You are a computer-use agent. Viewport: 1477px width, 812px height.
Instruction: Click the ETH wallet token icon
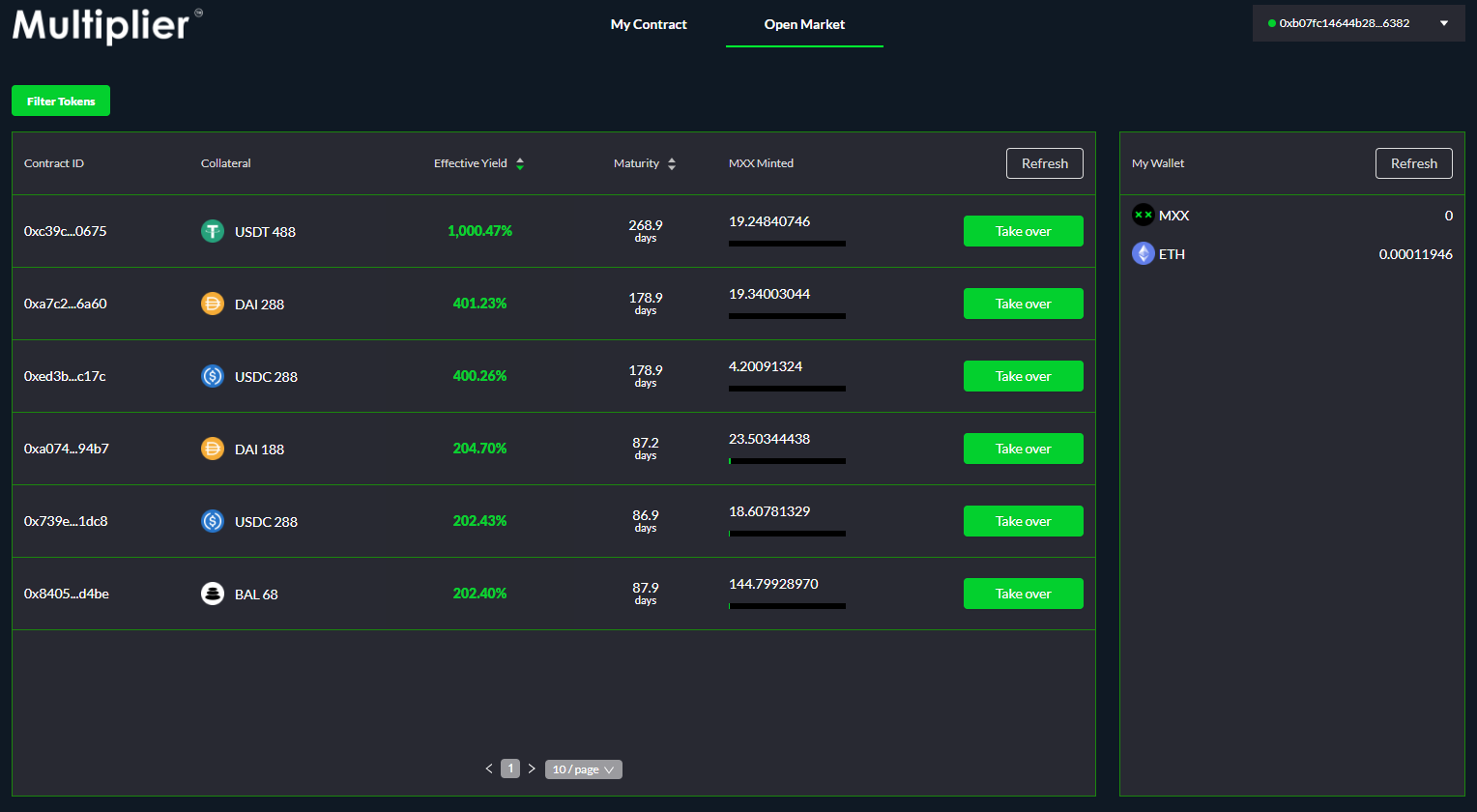coord(1144,253)
